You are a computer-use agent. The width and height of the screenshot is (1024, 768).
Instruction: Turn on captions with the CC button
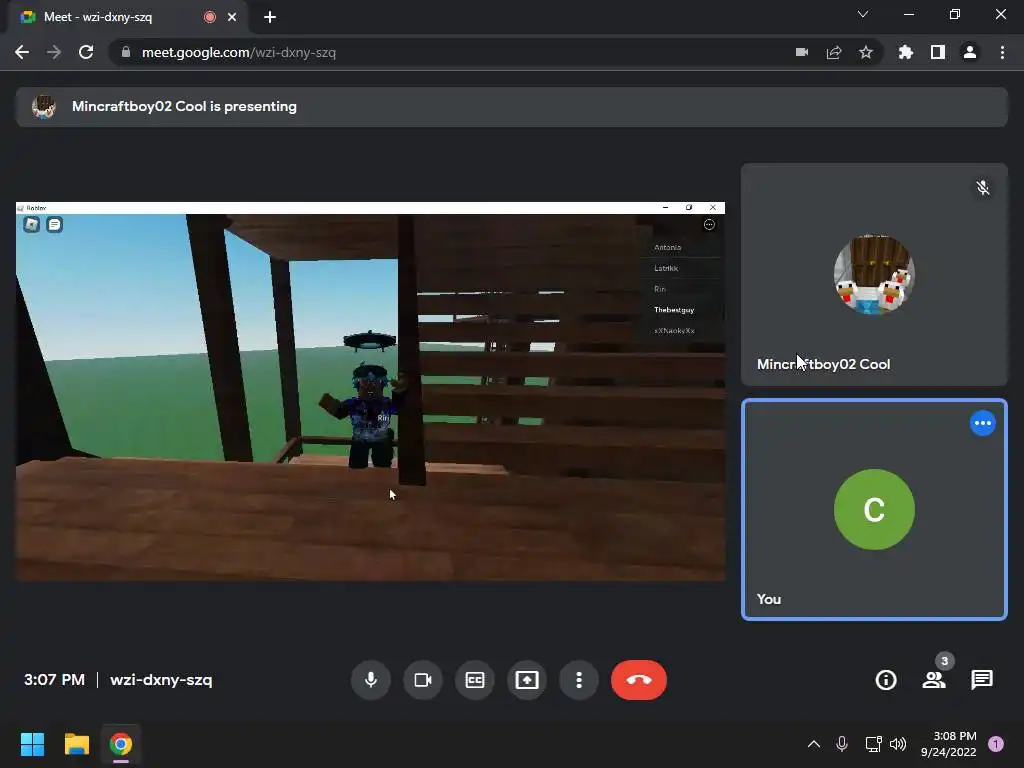point(475,680)
